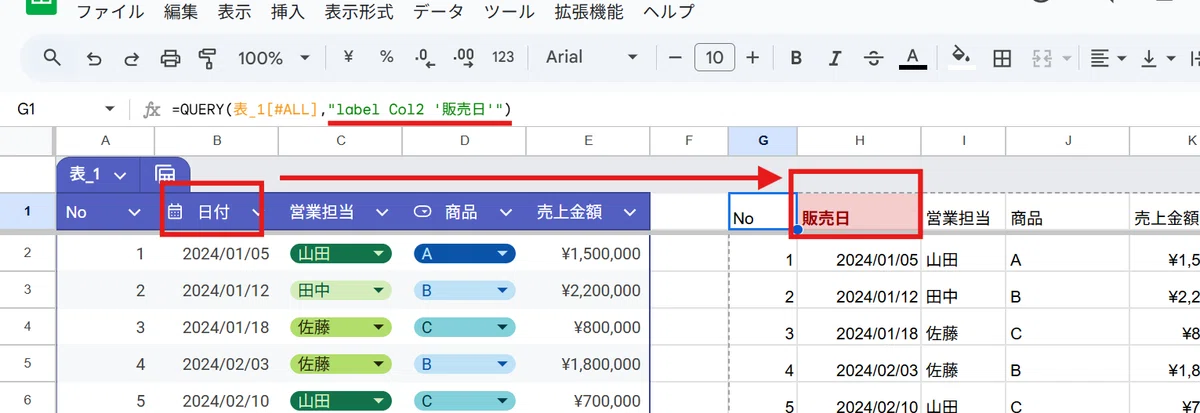Open the text color picker
This screenshot has height=413, width=1200.
[911, 58]
